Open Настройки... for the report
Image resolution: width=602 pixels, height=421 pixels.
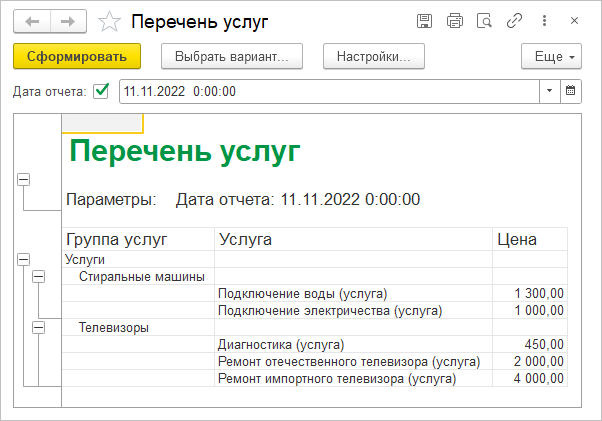point(374,56)
